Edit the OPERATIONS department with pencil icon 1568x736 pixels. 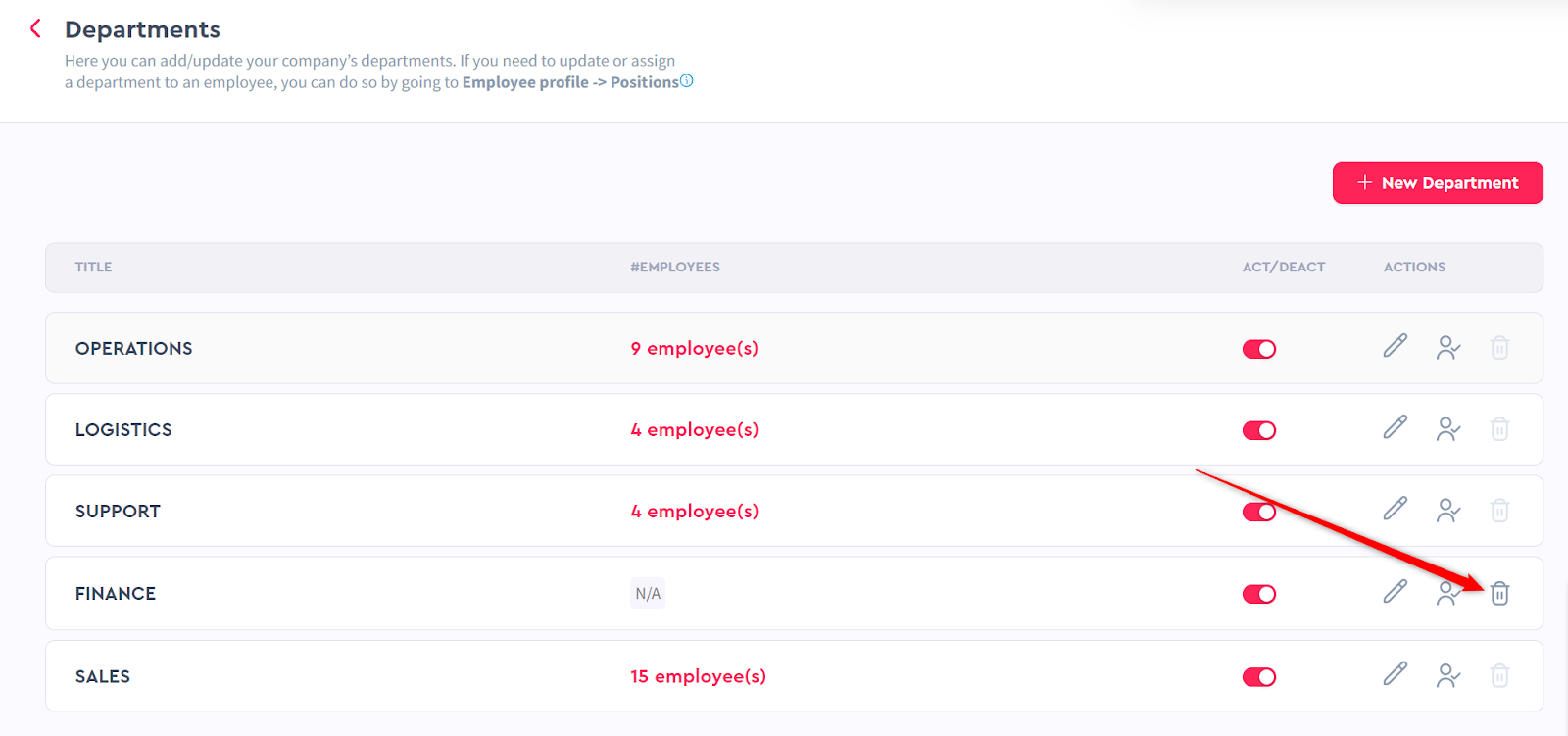click(1396, 346)
